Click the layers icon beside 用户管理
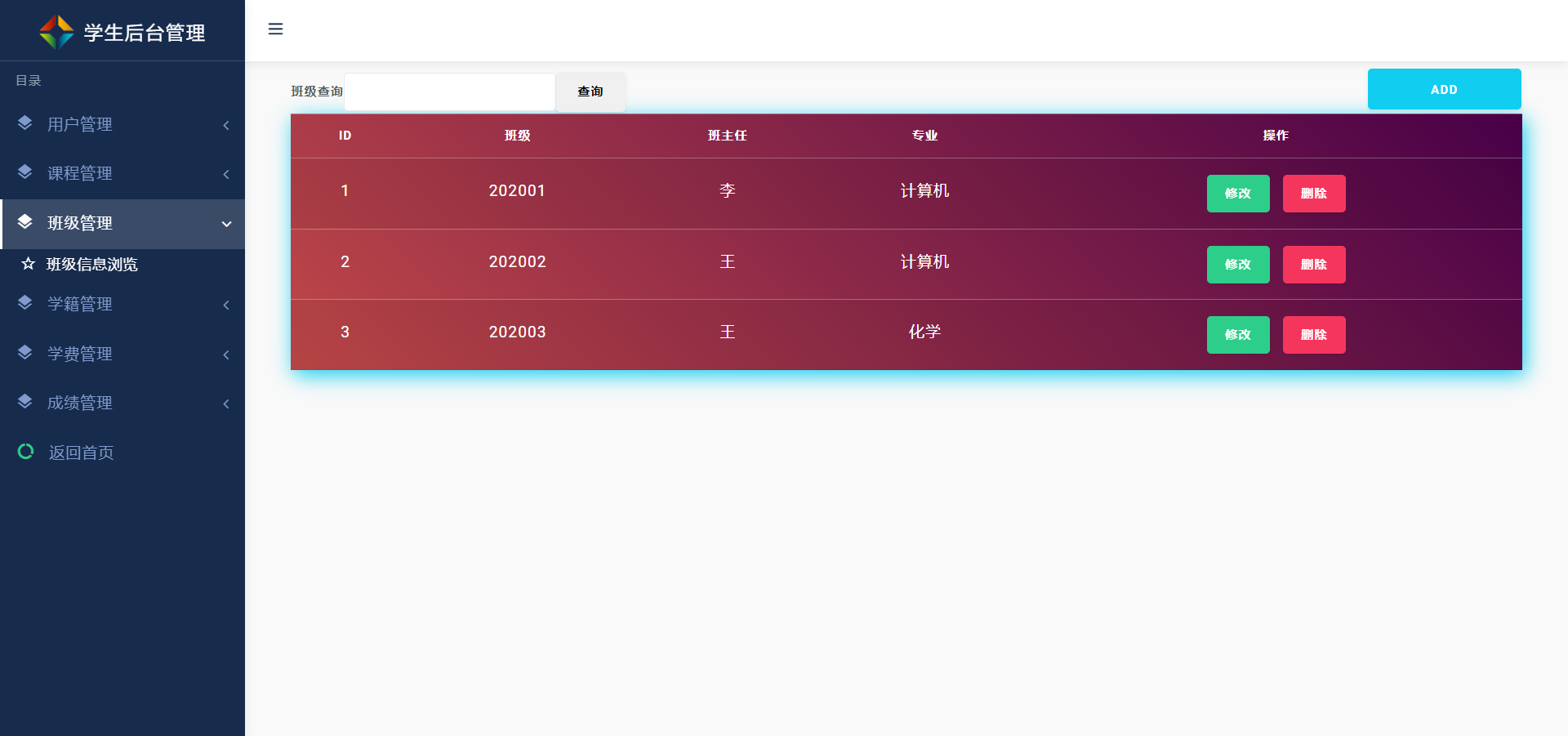The image size is (1568, 736). pos(25,123)
